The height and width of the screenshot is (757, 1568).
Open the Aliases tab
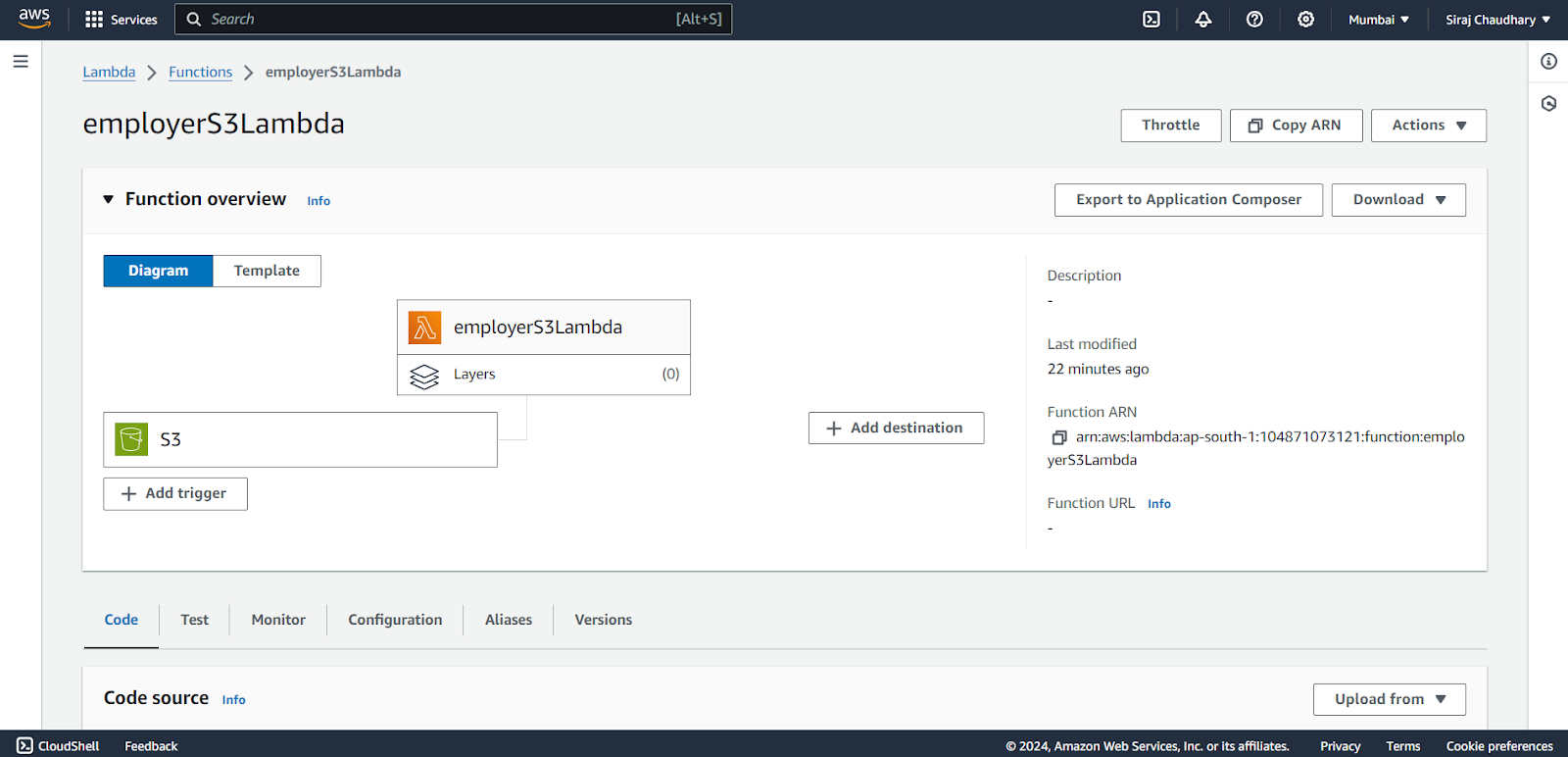(x=509, y=620)
